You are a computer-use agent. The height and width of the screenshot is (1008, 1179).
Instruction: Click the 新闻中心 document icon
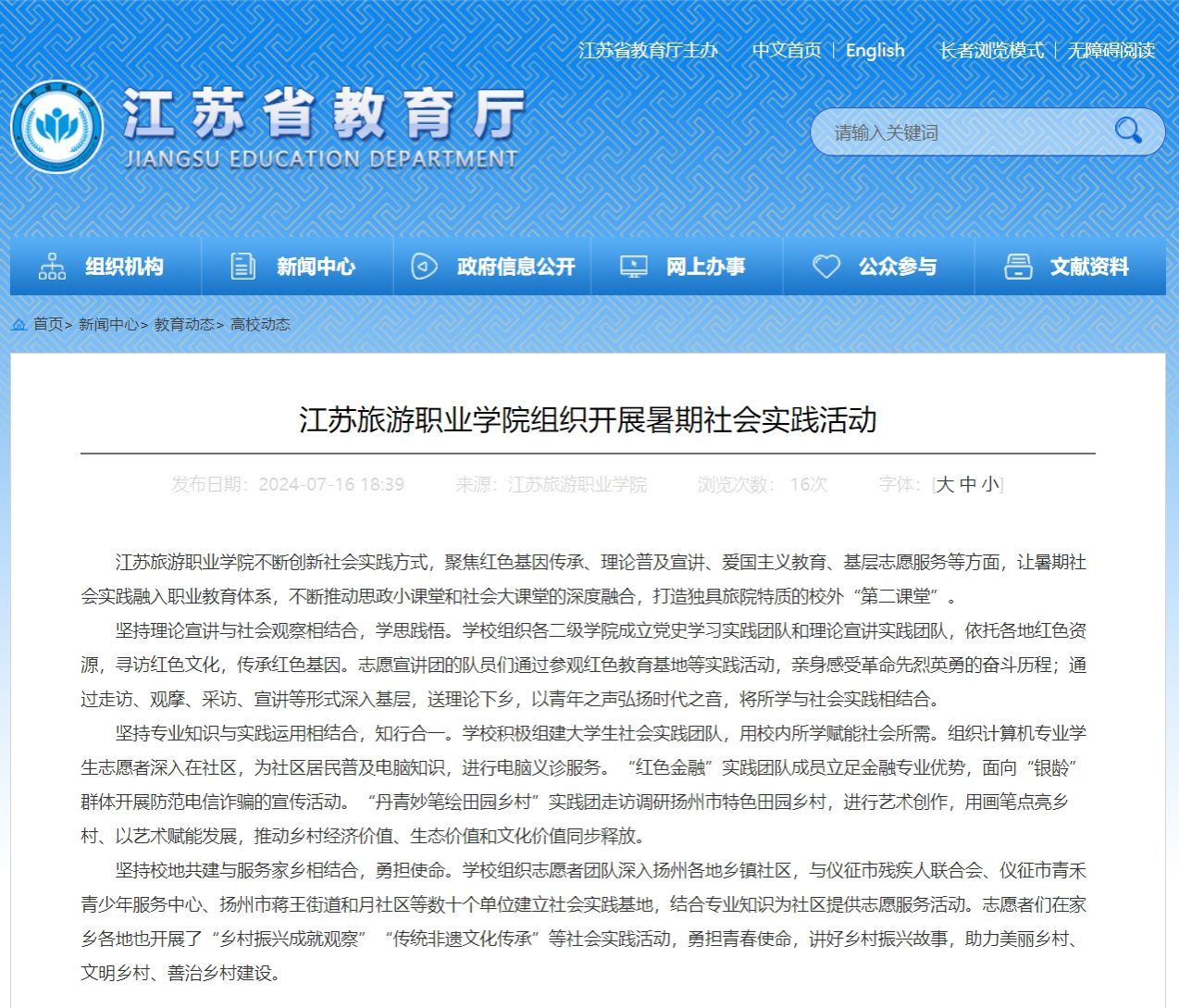[x=242, y=267]
